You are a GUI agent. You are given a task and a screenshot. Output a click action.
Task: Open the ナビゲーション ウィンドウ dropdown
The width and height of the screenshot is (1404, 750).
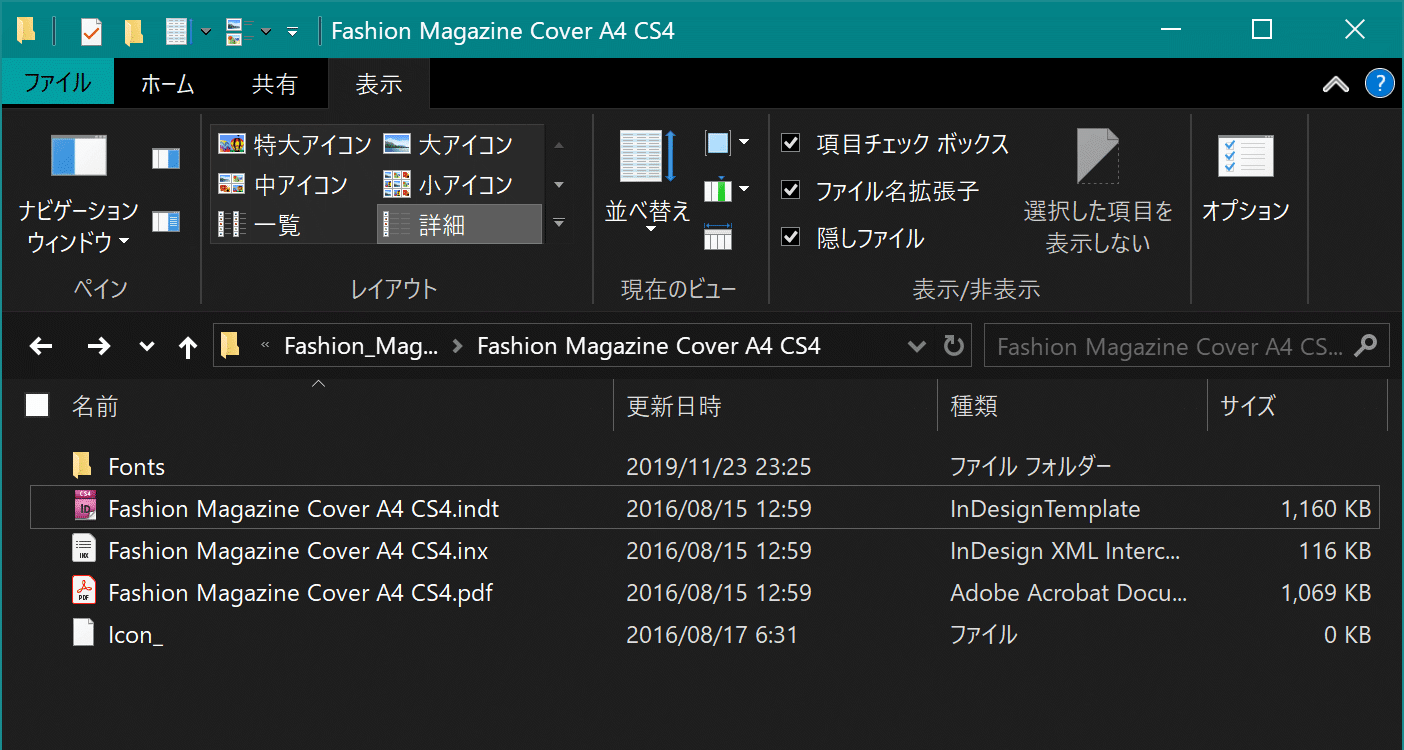pos(79,193)
